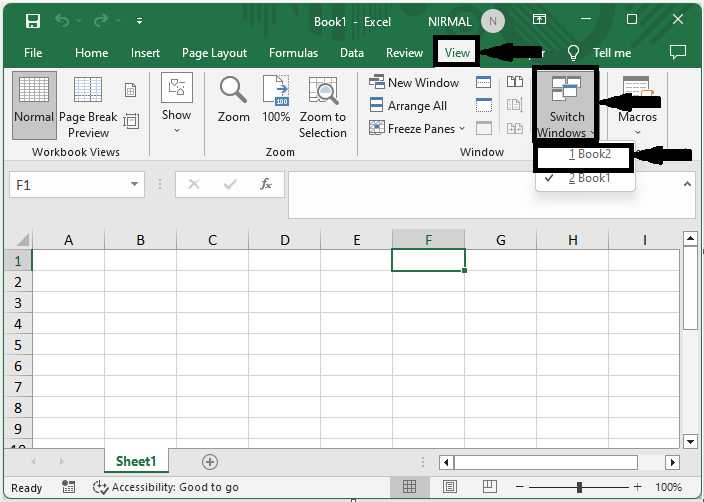
Task: Click the zoom slider handle
Action: [x=579, y=487]
